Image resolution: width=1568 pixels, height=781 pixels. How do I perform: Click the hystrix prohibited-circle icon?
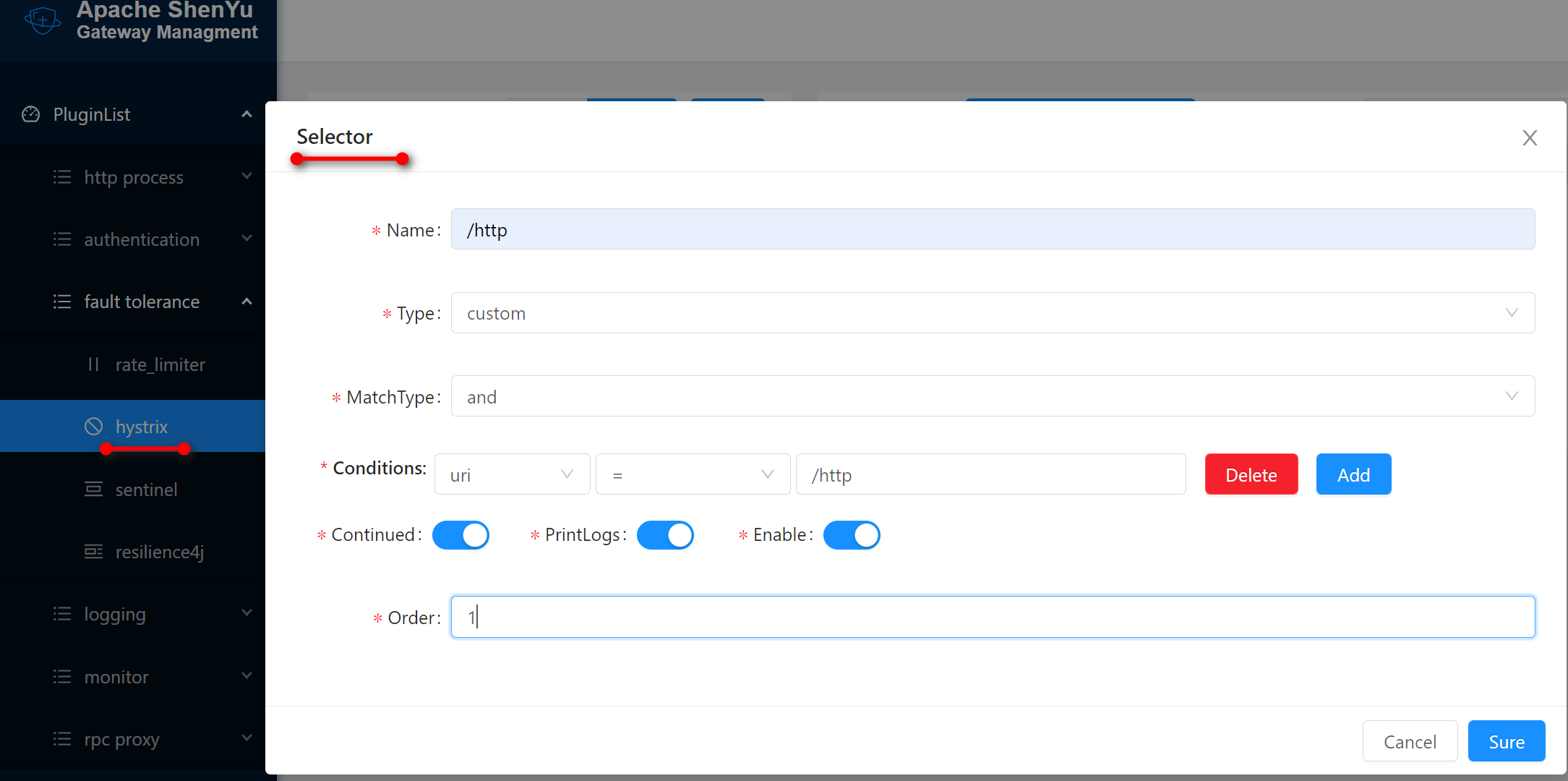(x=93, y=427)
